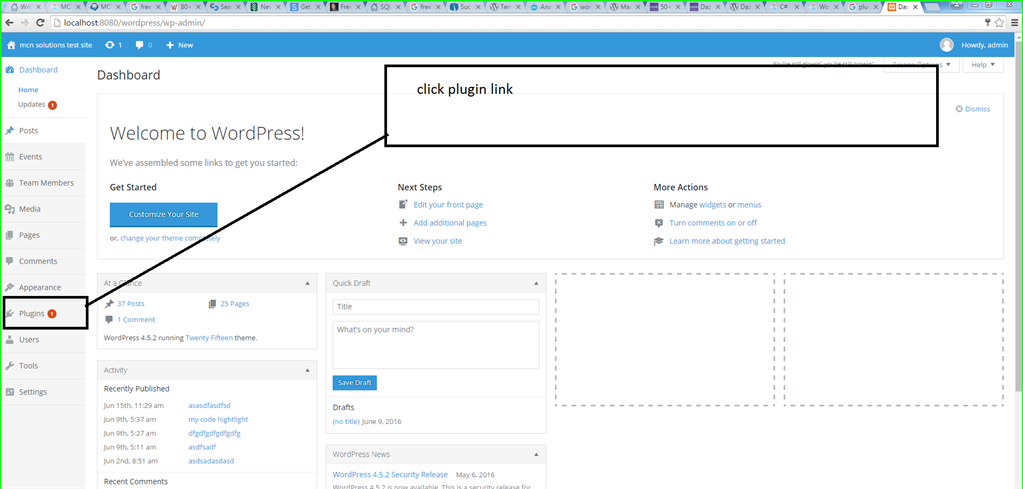Viewport: 1023px width, 489px height.
Task: Click the Pages sidebar icon
Action: [10, 235]
